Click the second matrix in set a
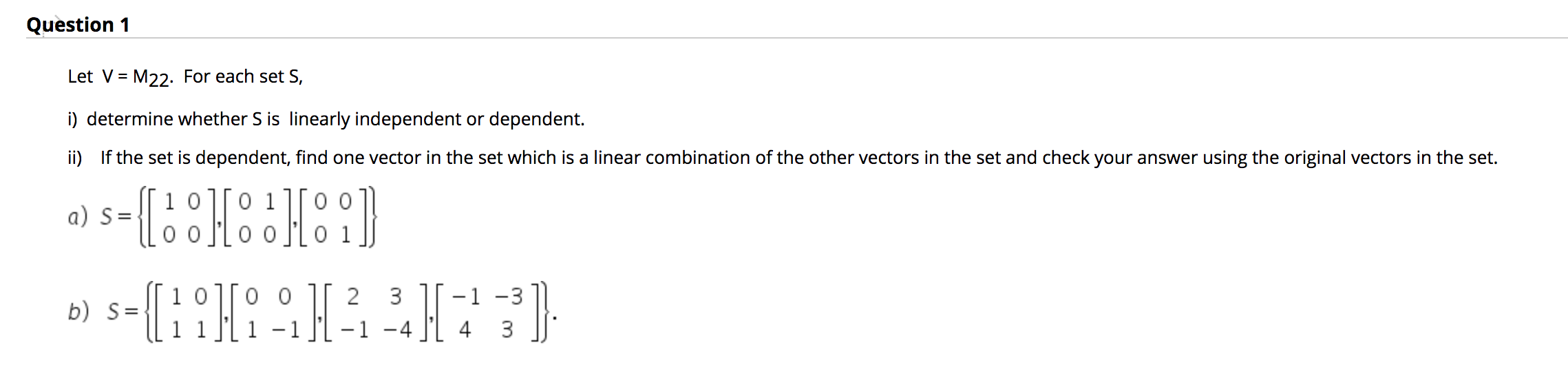Image resolution: width=1568 pixels, height=365 pixels. 257,218
